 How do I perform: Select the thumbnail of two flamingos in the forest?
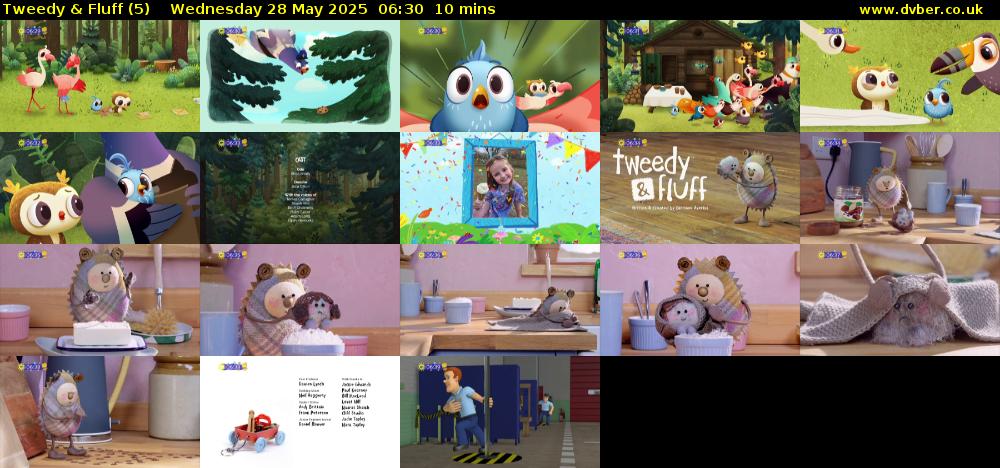pos(100,76)
